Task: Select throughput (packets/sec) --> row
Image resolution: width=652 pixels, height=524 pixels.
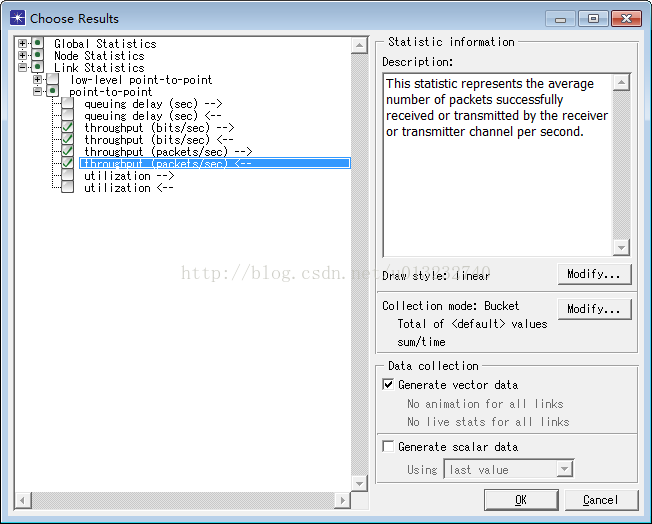Action: point(168,152)
